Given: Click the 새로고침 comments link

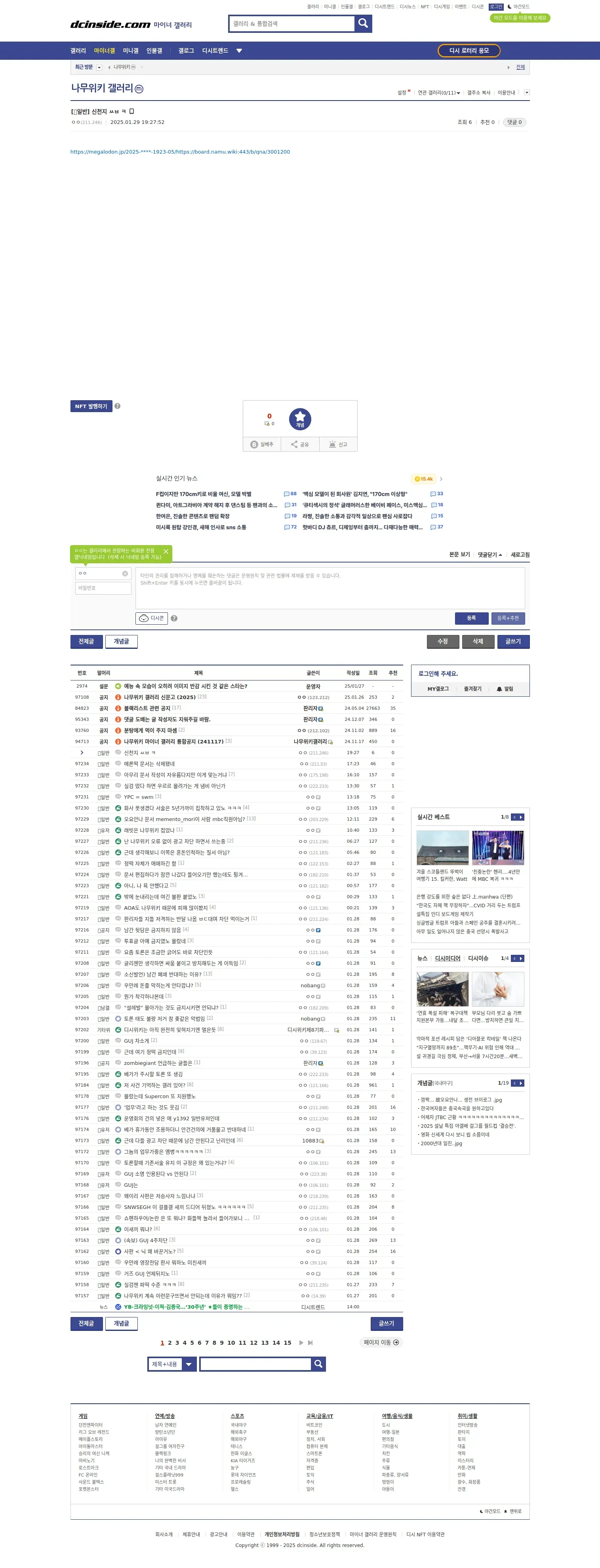Looking at the screenshot, I should click(x=520, y=555).
